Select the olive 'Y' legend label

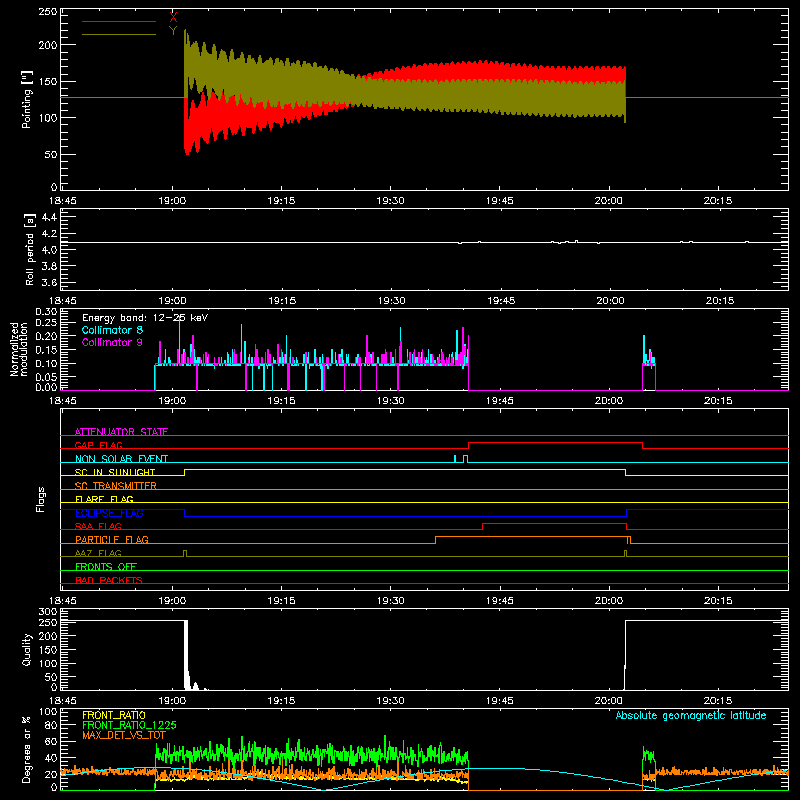click(x=173, y=31)
